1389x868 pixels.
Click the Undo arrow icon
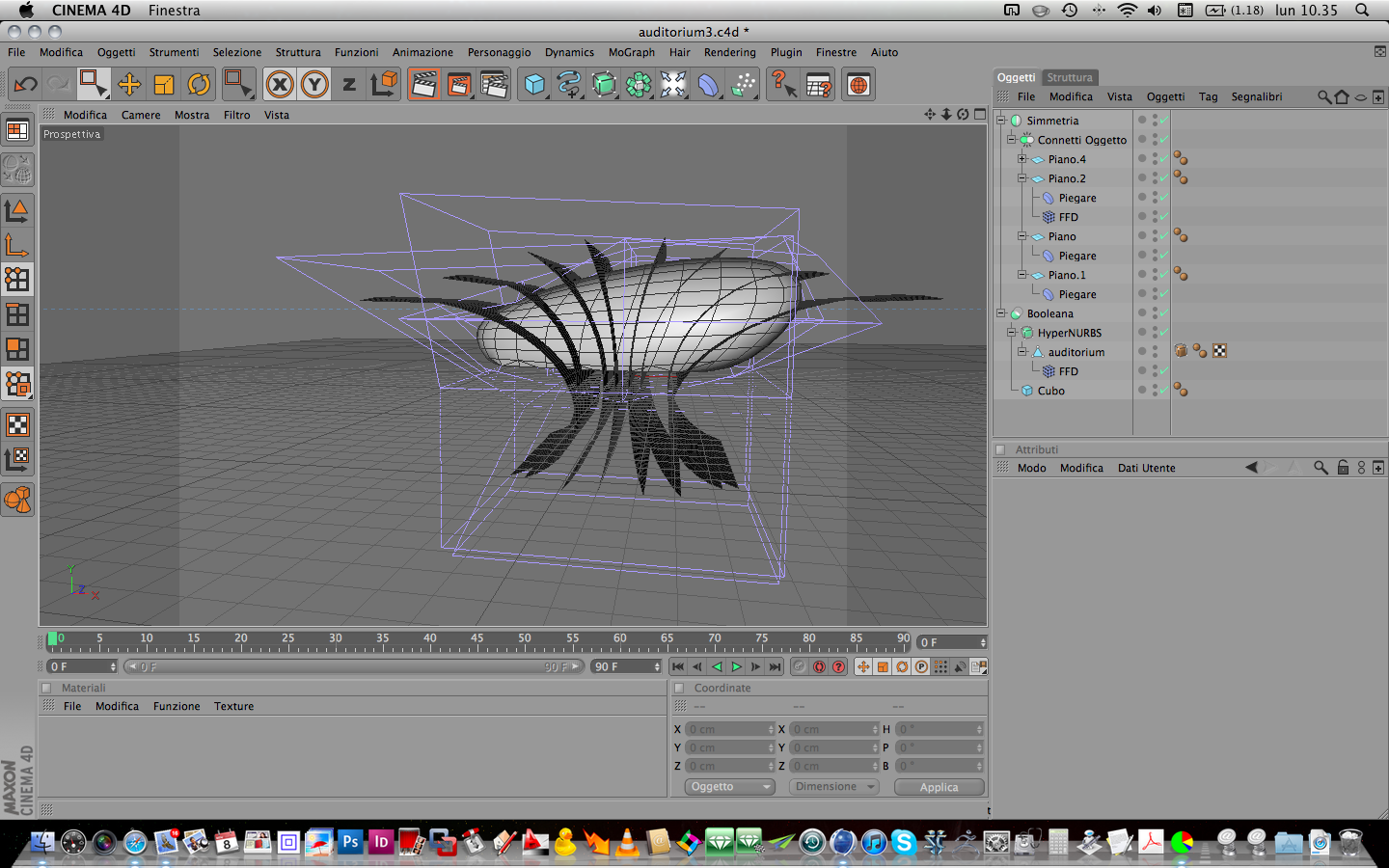[x=25, y=85]
